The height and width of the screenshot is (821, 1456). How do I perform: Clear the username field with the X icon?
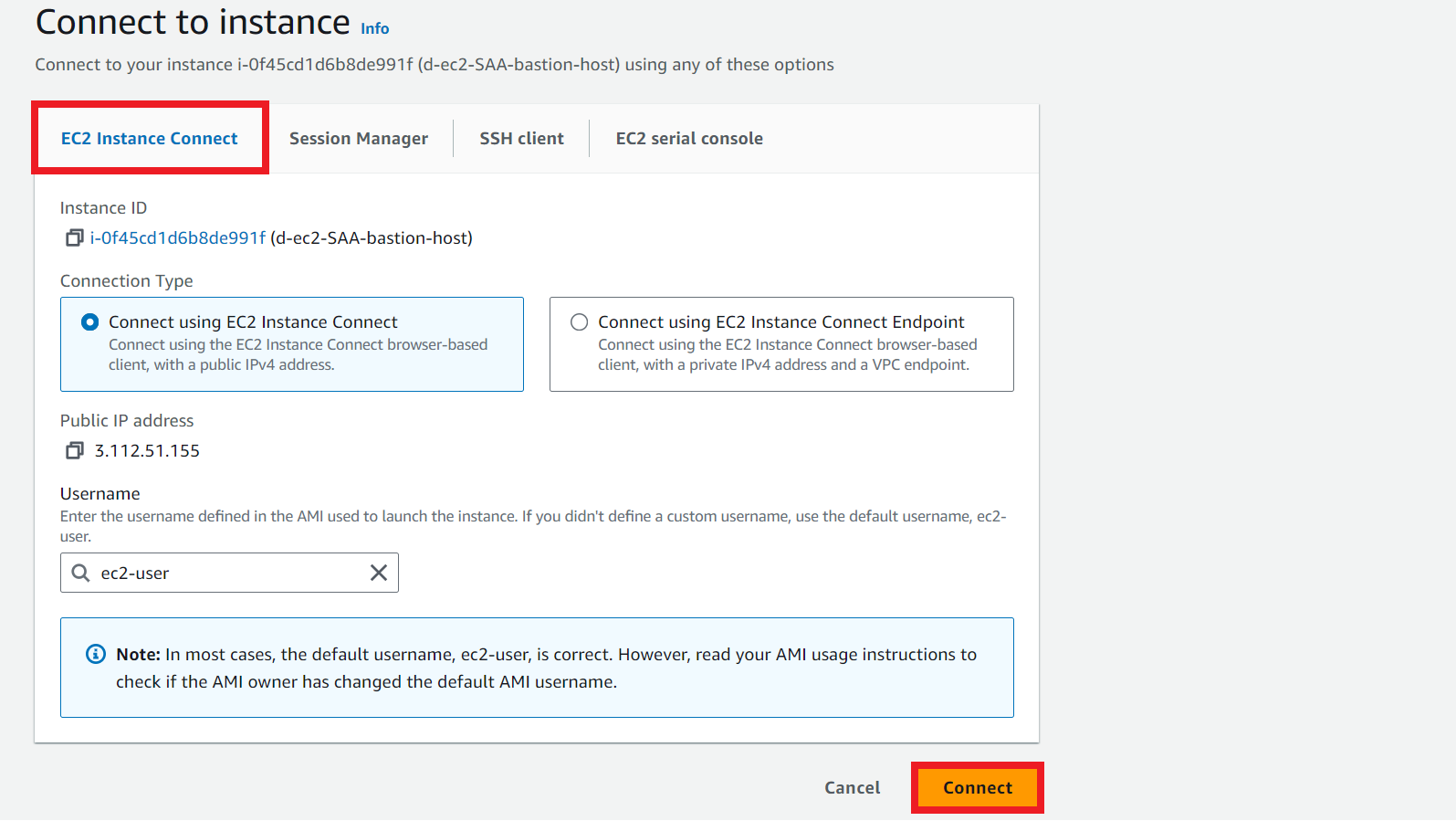378,573
